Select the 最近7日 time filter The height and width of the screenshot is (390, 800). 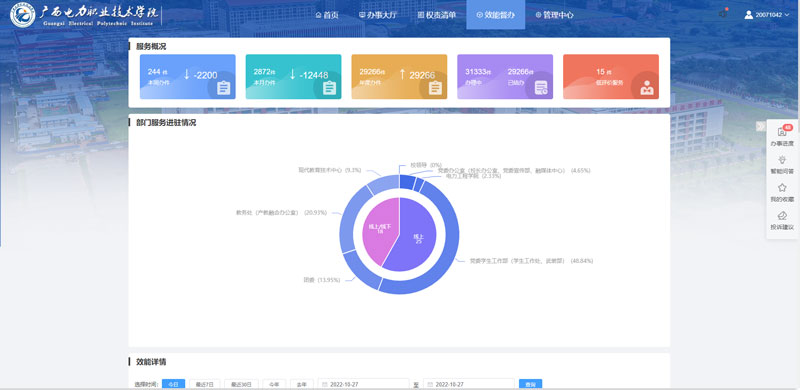click(x=205, y=384)
